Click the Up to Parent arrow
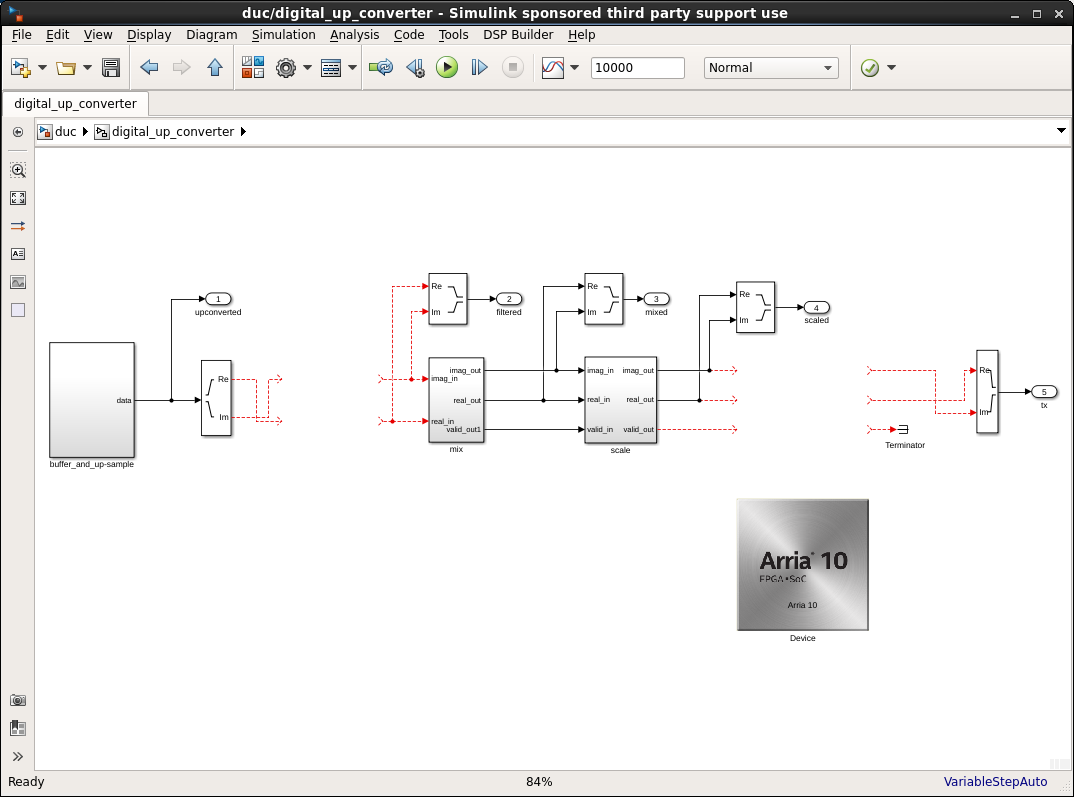 215,68
